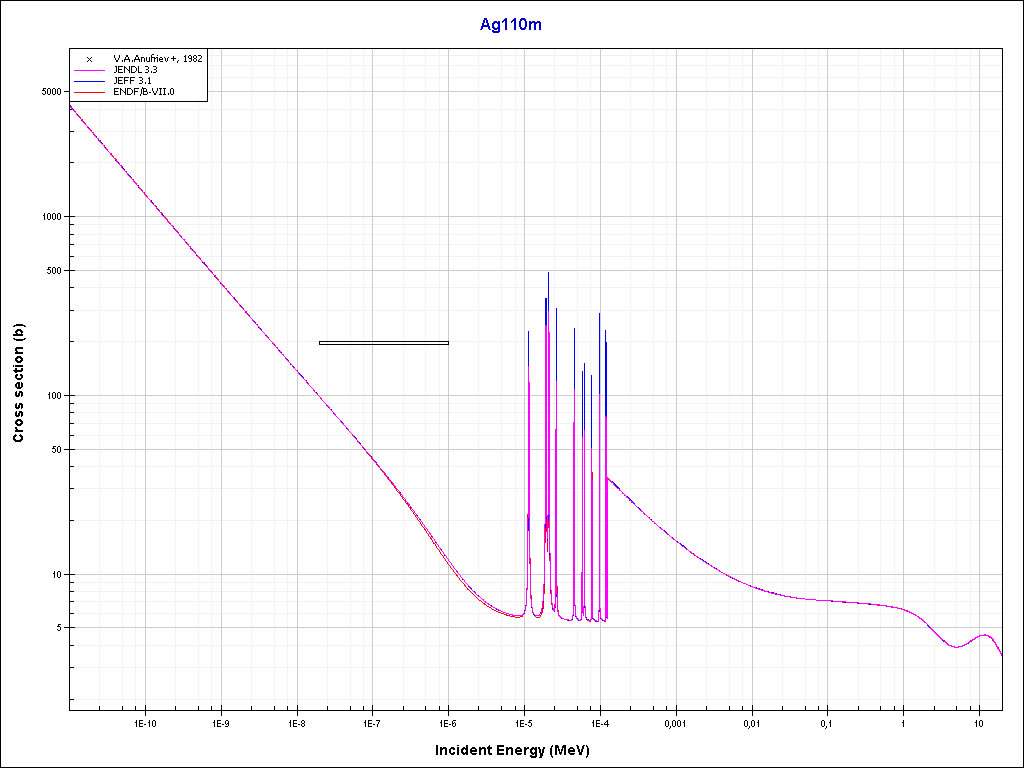Click the x marker for V.A.Anufriev+ in legend

coord(89,59)
